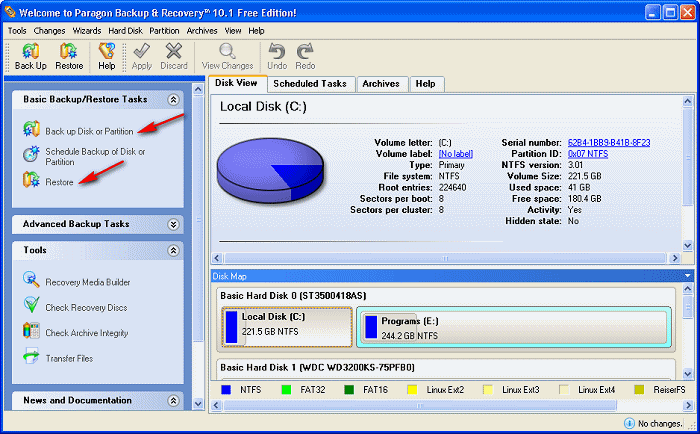Click Basic Hard Disk 0 (ST3500418AS) header

(293, 296)
